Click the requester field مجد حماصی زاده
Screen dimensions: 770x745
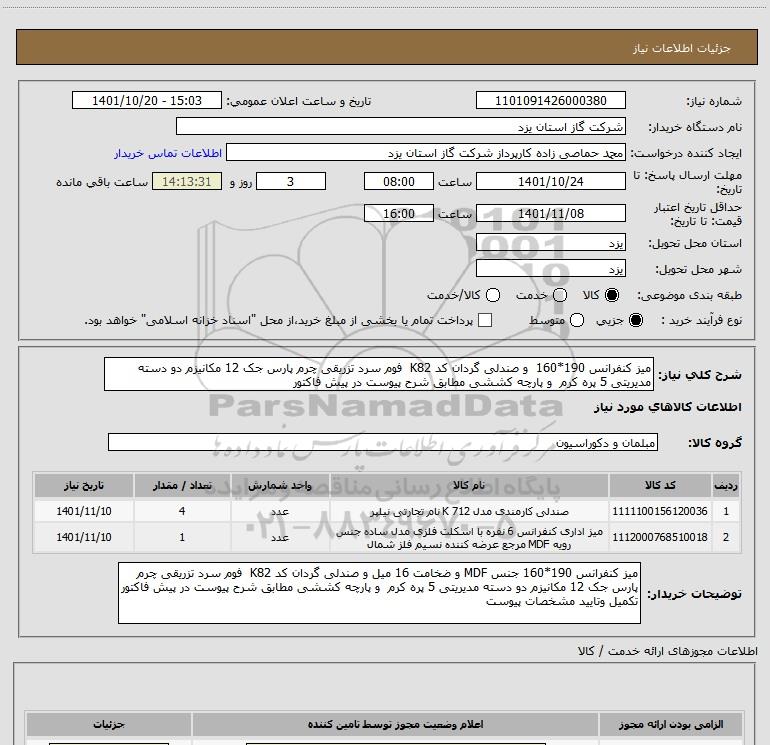(426, 153)
